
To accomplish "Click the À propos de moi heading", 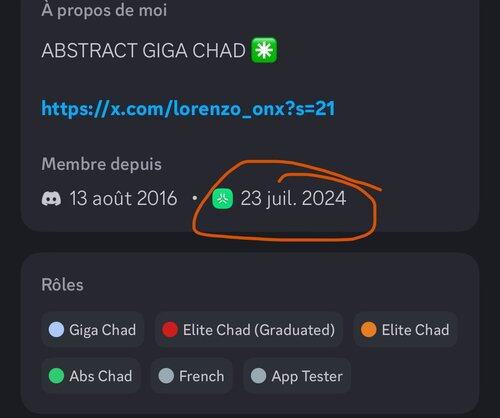I will [x=104, y=10].
